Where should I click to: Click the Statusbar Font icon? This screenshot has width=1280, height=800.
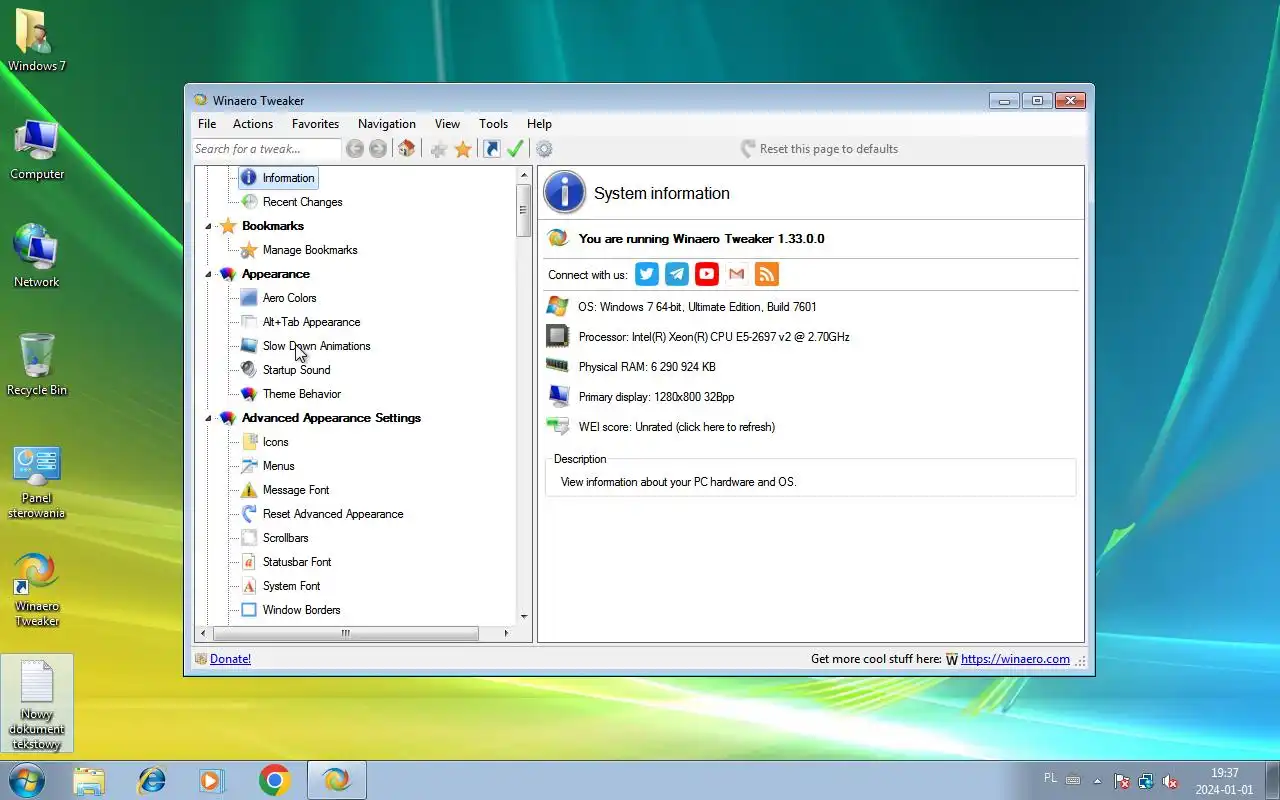click(249, 562)
